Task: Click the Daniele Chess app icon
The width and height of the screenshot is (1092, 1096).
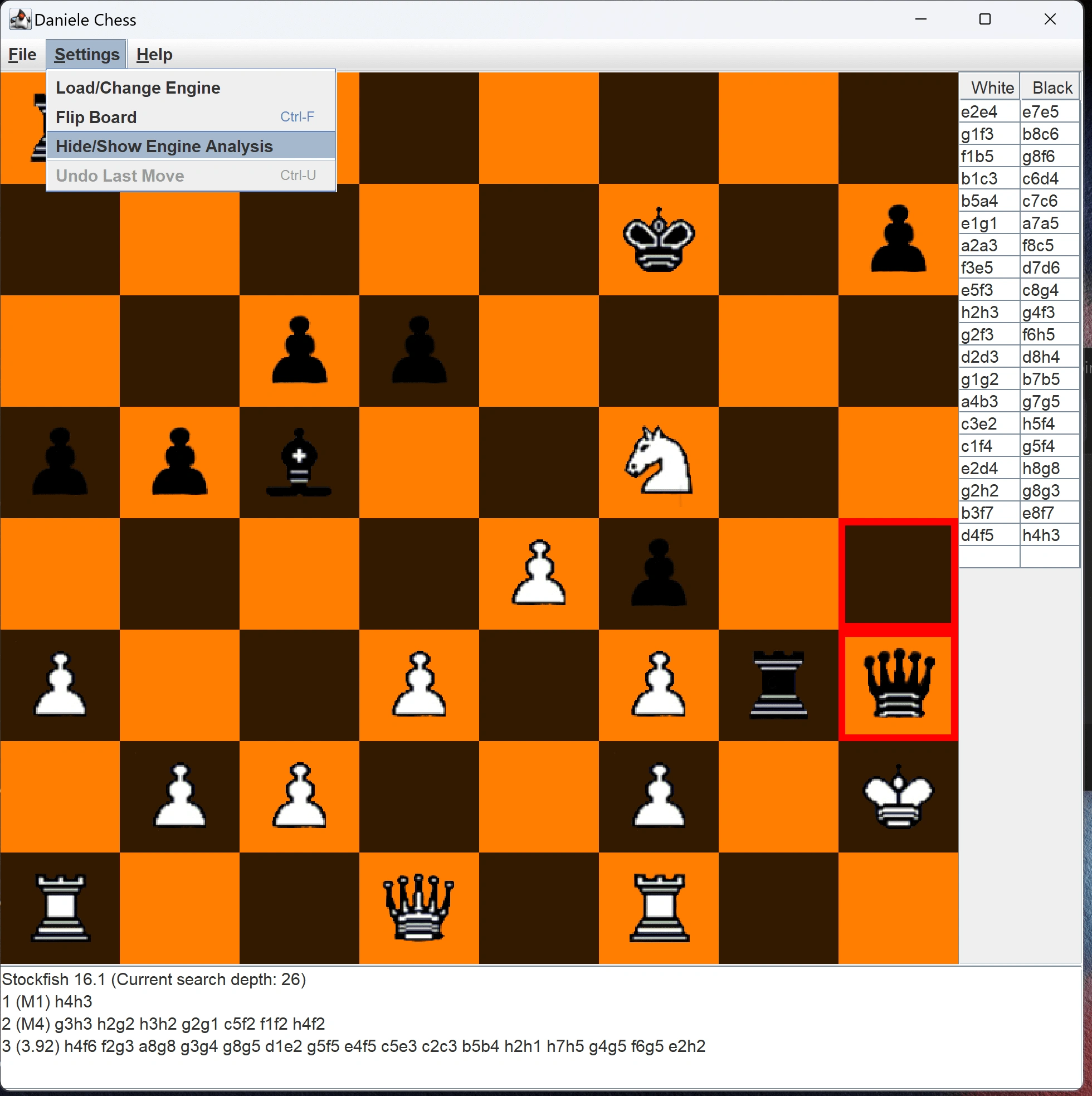Action: (x=20, y=20)
